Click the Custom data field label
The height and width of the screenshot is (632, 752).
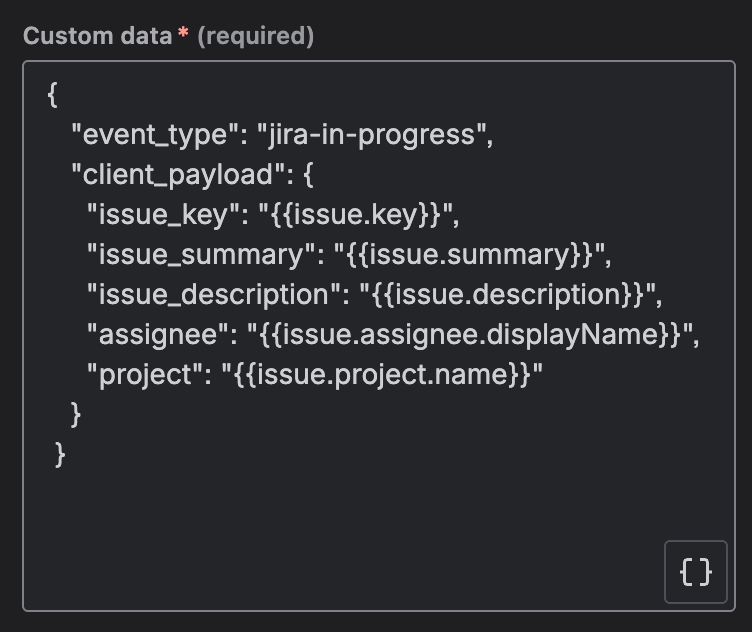click(97, 37)
